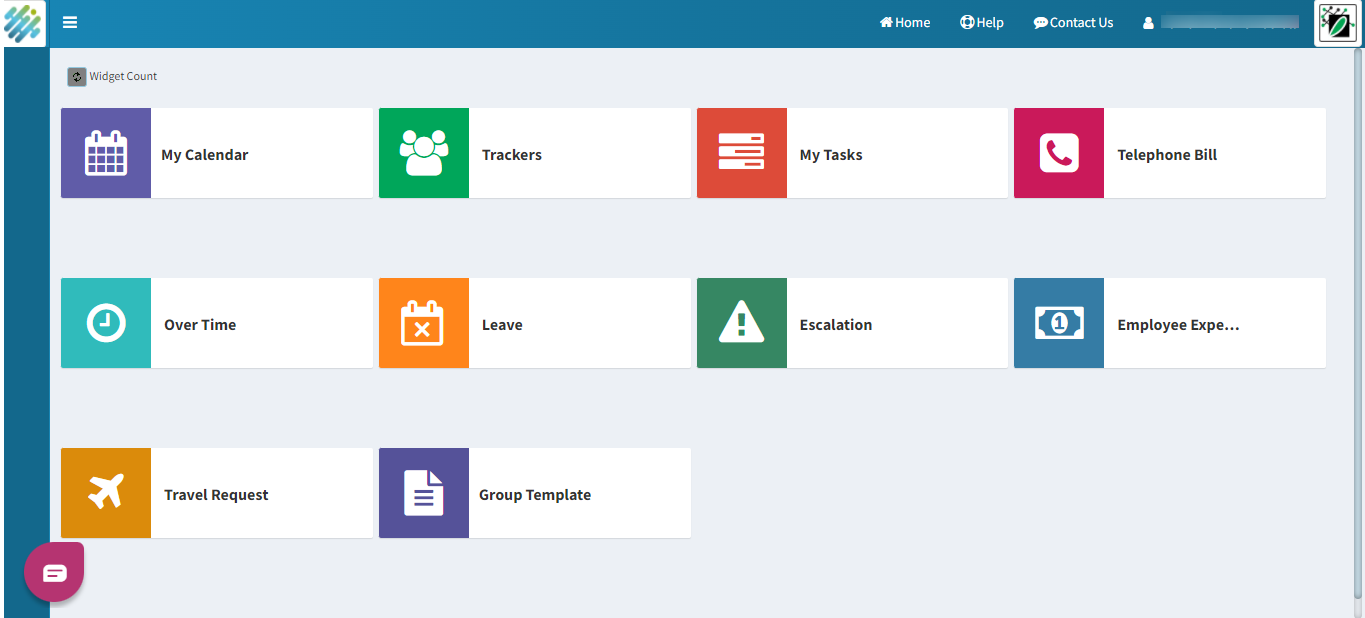Click the application logo top left
The width and height of the screenshot is (1365, 618).
pos(22,22)
